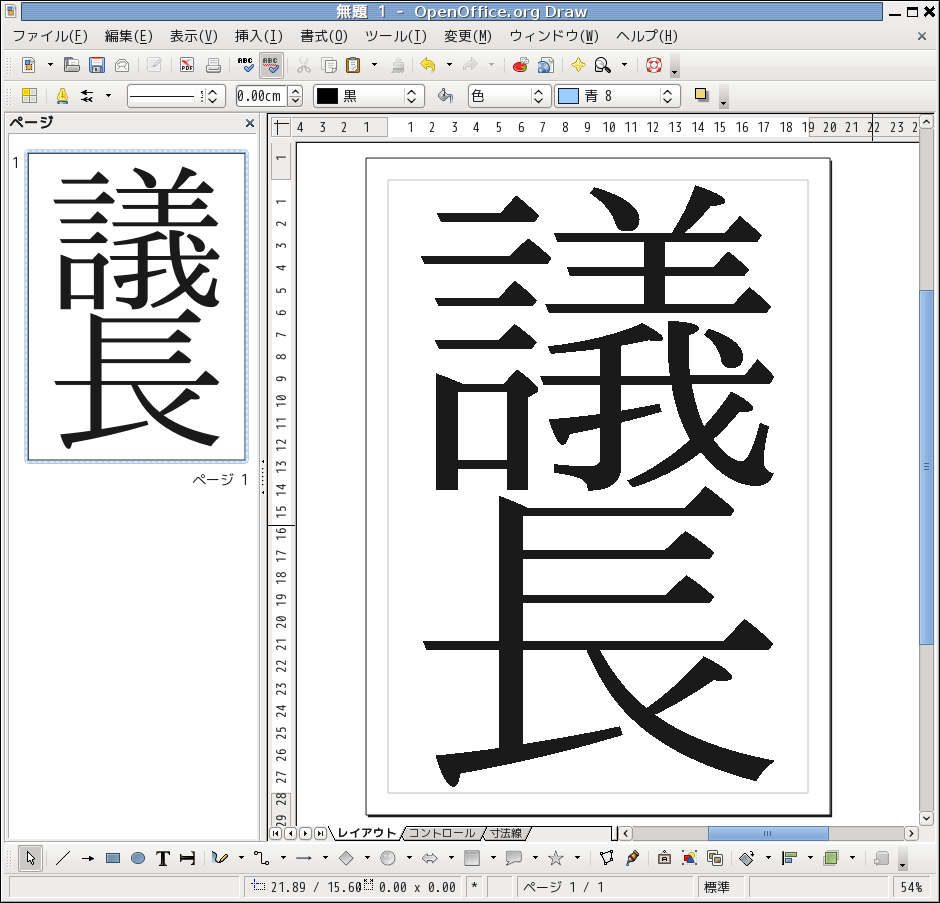Open the Zoom dropdown arrow
The image size is (940, 903).
[x=624, y=65]
